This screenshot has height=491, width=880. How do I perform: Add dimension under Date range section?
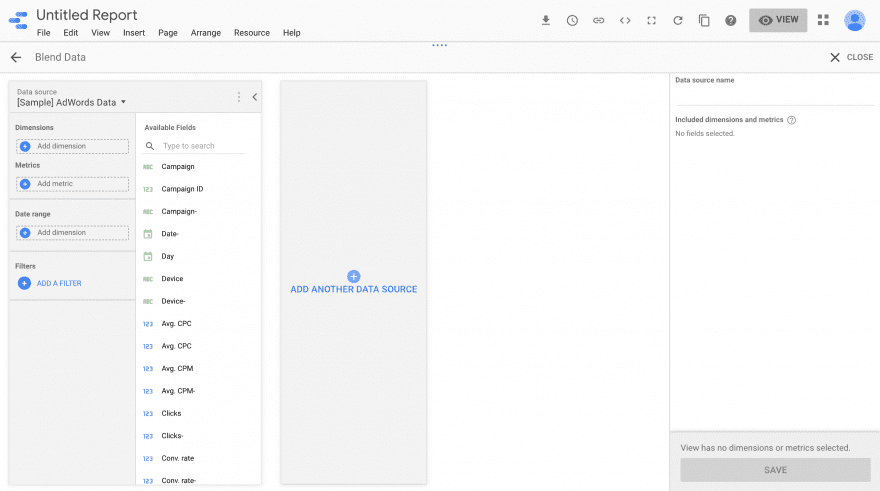click(x=72, y=233)
